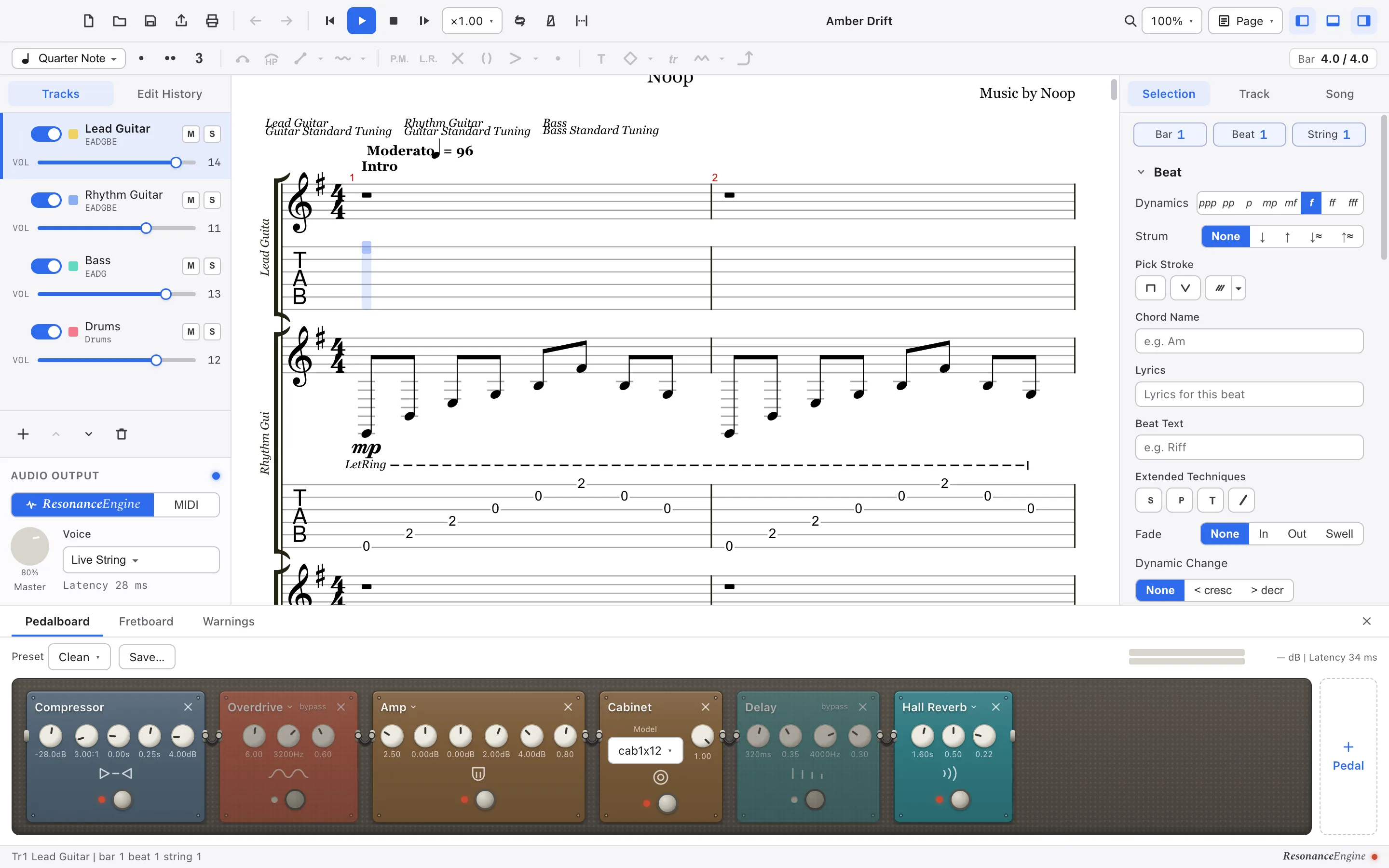Open the Live String voice dropdown
1389x868 pixels.
tap(141, 560)
